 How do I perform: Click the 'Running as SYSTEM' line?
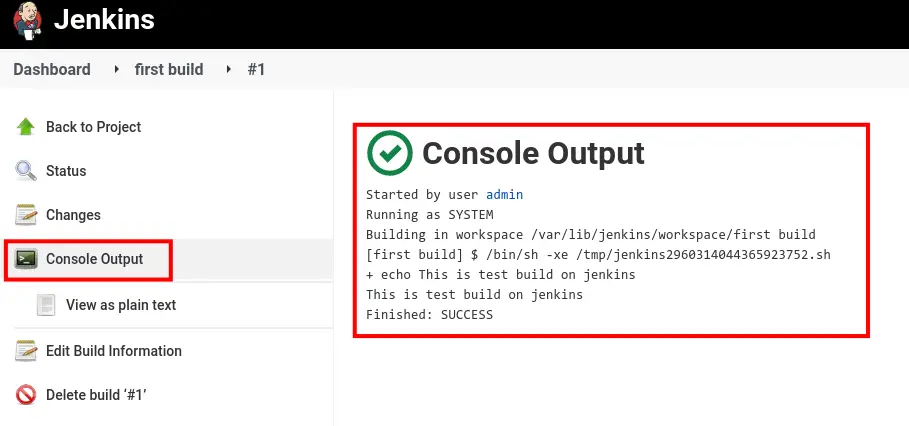coord(430,215)
